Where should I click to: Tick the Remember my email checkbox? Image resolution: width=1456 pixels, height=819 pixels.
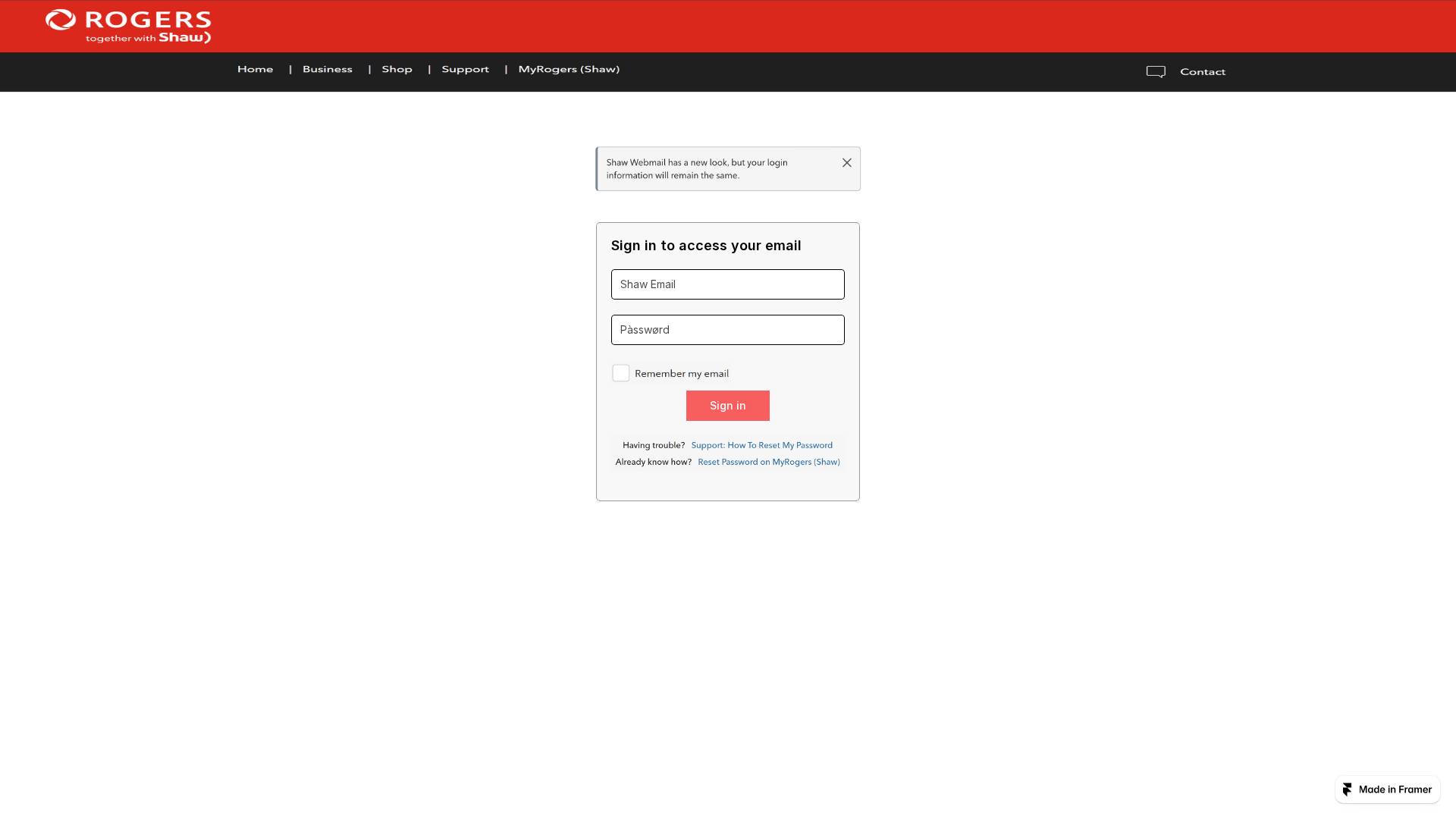[x=620, y=373]
